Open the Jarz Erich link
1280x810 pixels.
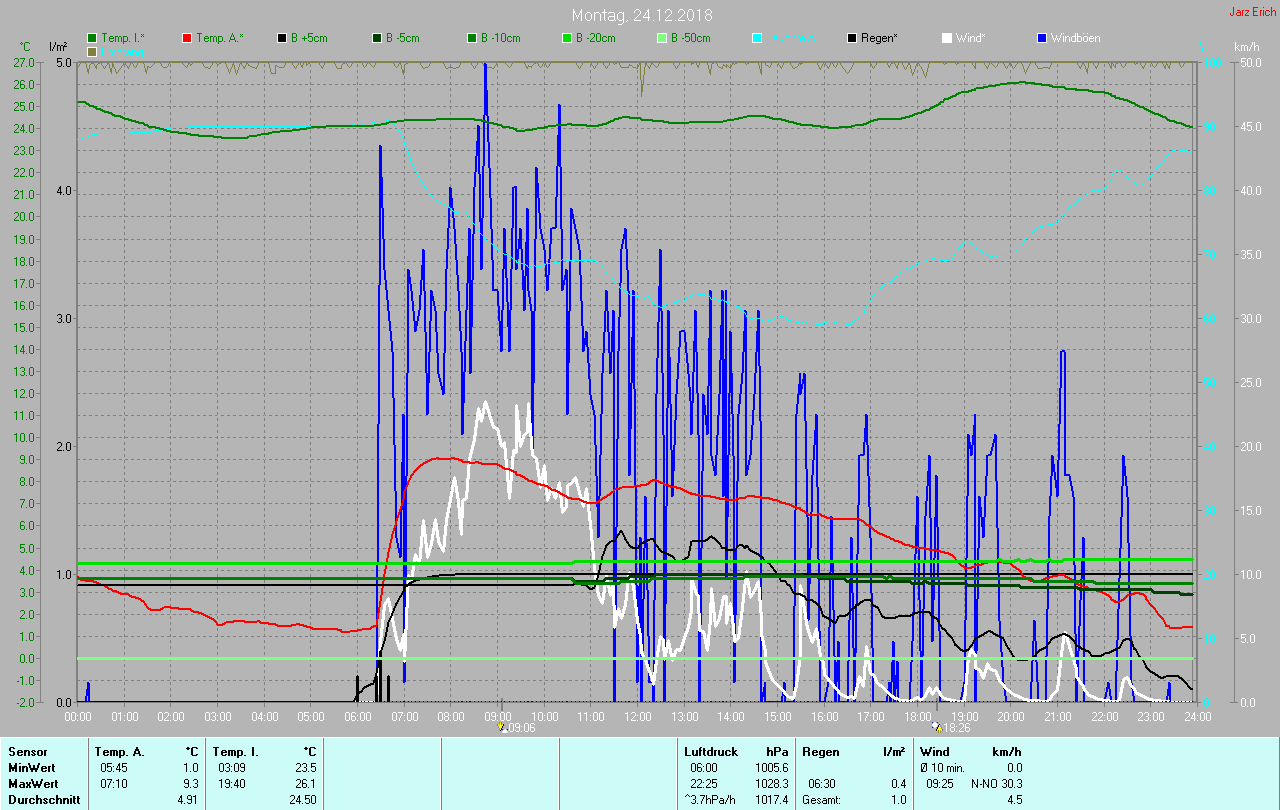(1252, 12)
